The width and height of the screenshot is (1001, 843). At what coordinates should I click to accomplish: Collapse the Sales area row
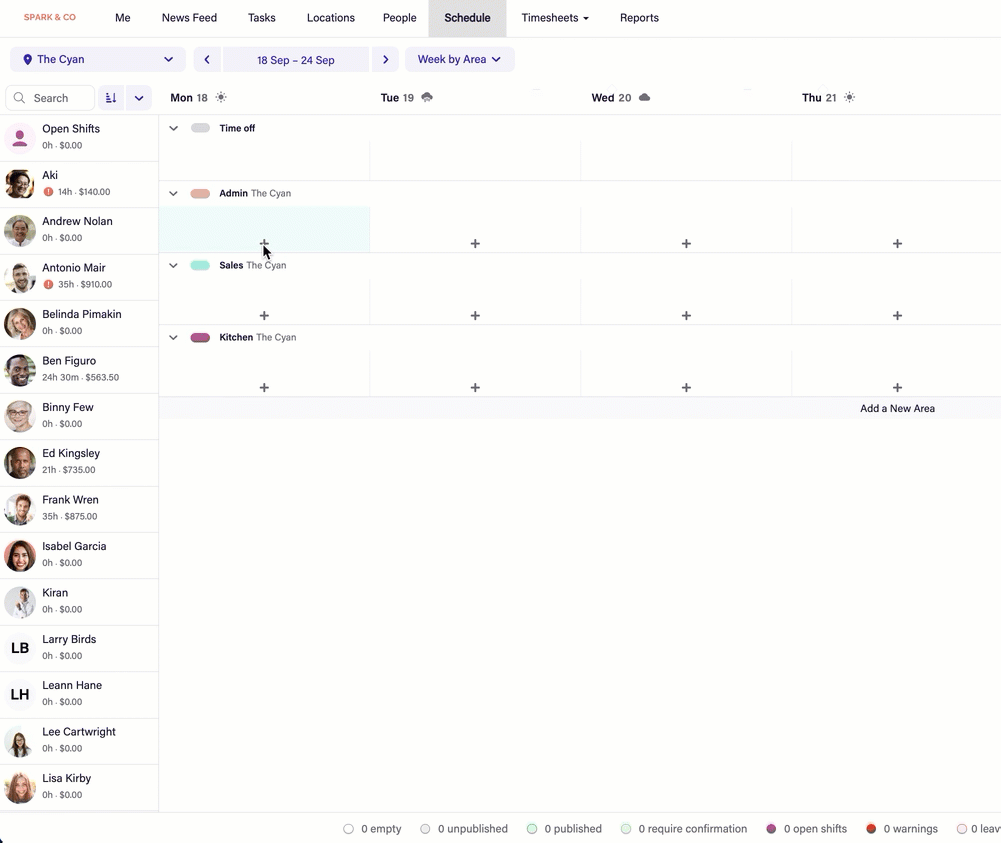pyautogui.click(x=173, y=265)
